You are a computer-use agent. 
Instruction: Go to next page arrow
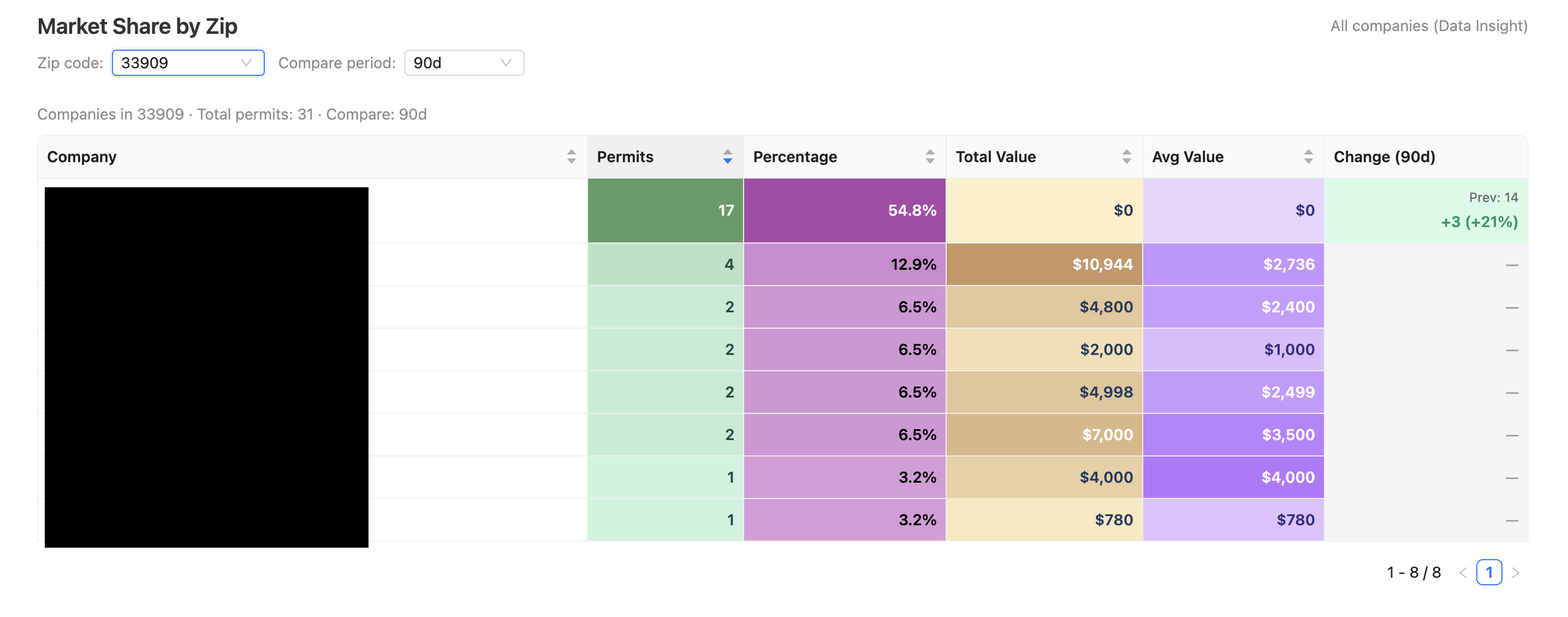click(1515, 573)
